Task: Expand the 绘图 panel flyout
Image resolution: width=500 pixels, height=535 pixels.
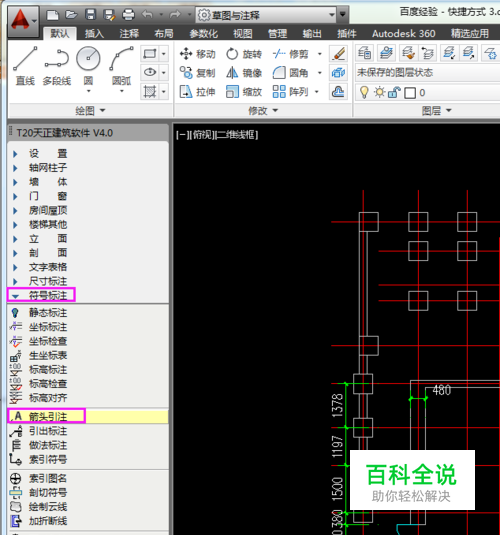Action: tap(90, 111)
